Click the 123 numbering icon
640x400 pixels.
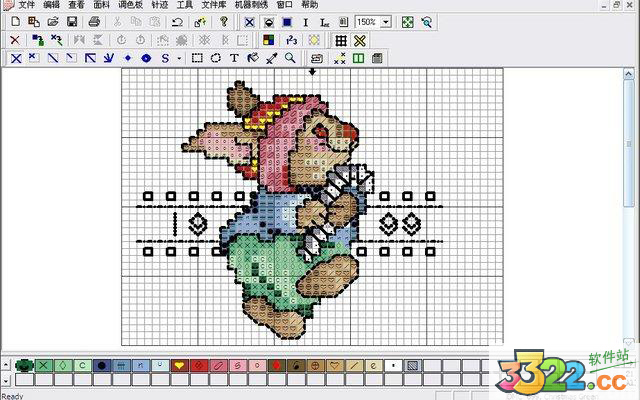coord(291,40)
